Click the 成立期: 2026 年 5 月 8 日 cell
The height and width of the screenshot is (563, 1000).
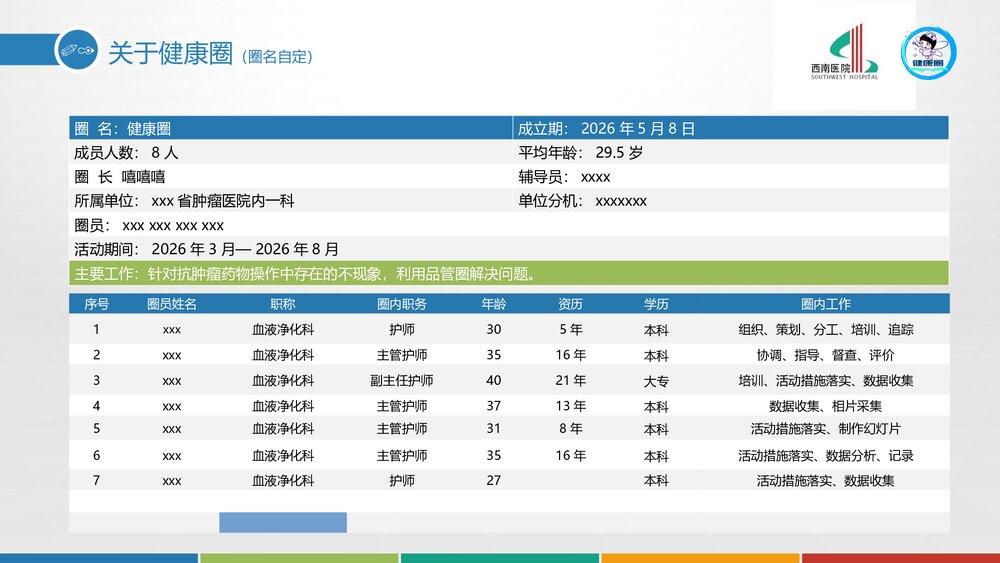[731, 128]
